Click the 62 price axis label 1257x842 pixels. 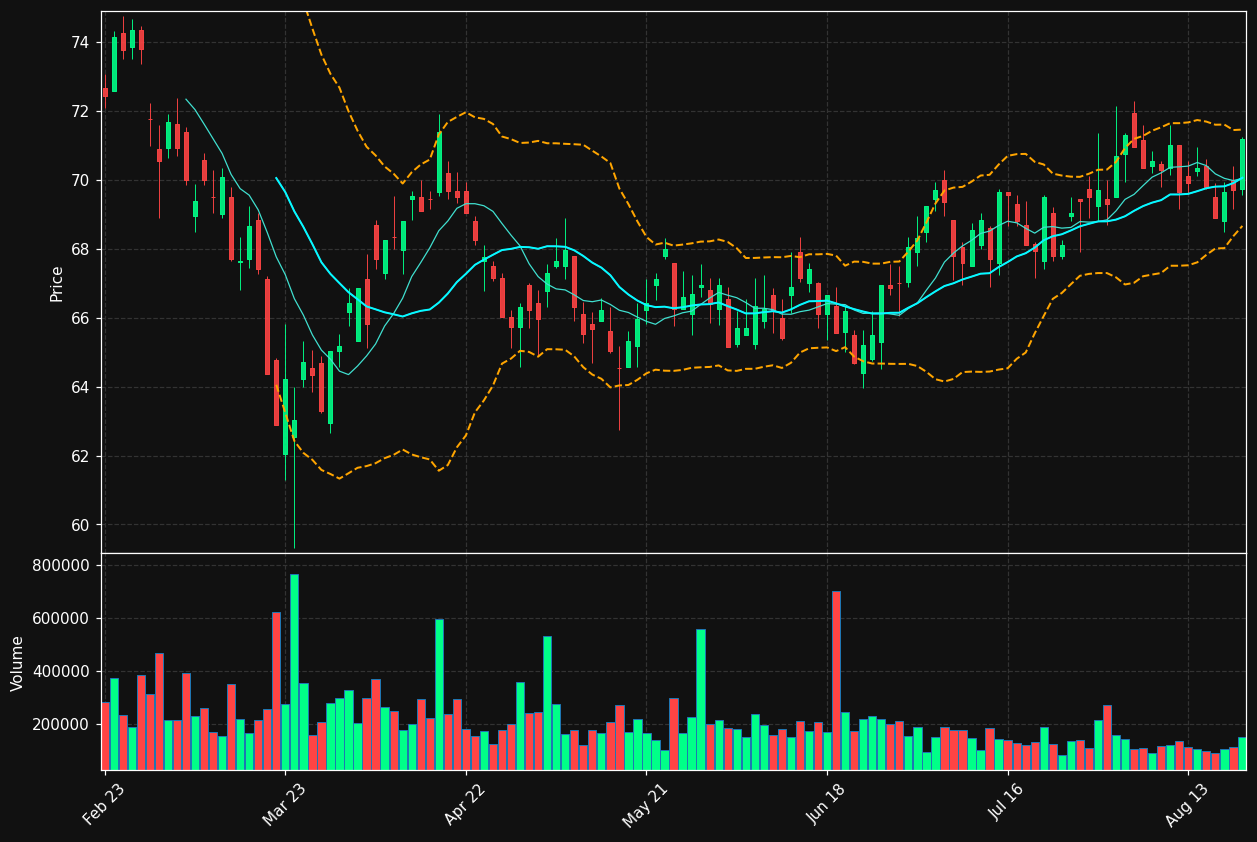[x=80, y=456]
